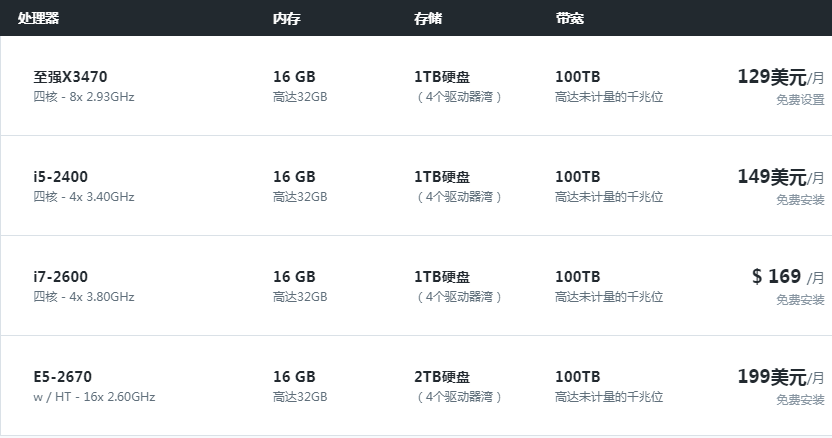Screen dimensions: 832x438
Task: Click the 四核 - 4x 3.80GHz spec text
Action: (x=83, y=297)
